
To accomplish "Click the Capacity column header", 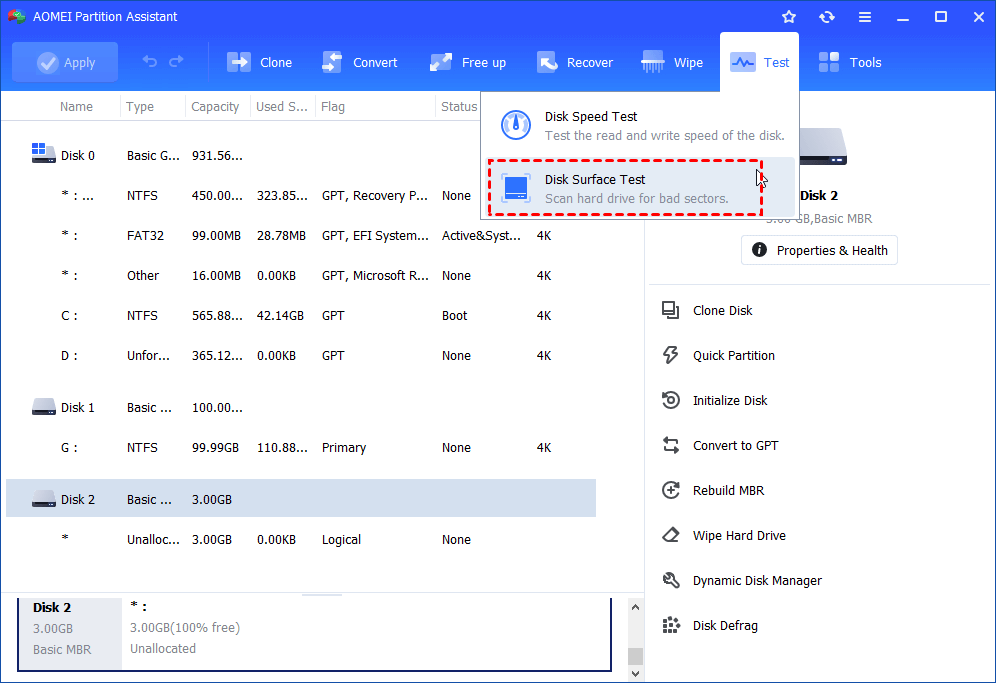I will coord(215,107).
